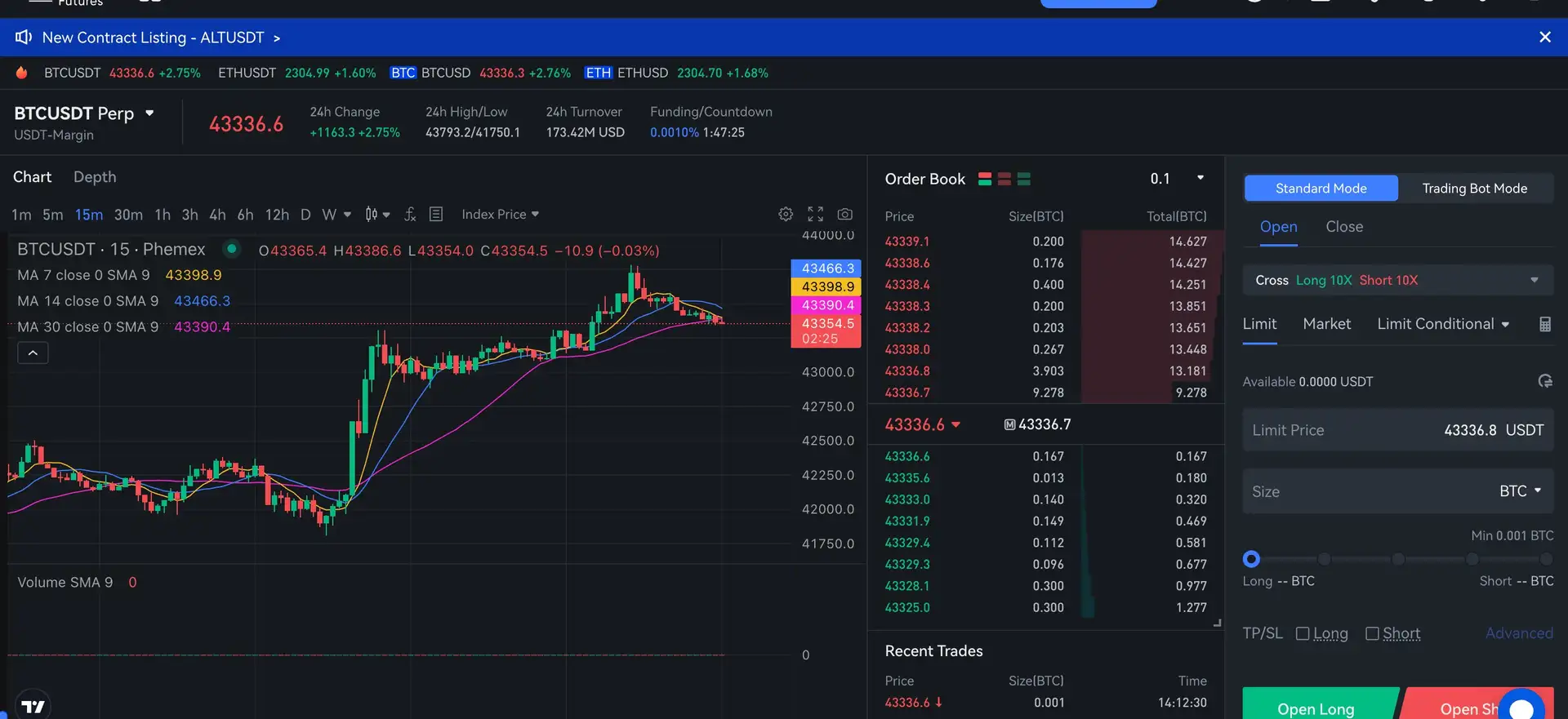
Task: Select the Market order tab
Action: [x=1326, y=324]
